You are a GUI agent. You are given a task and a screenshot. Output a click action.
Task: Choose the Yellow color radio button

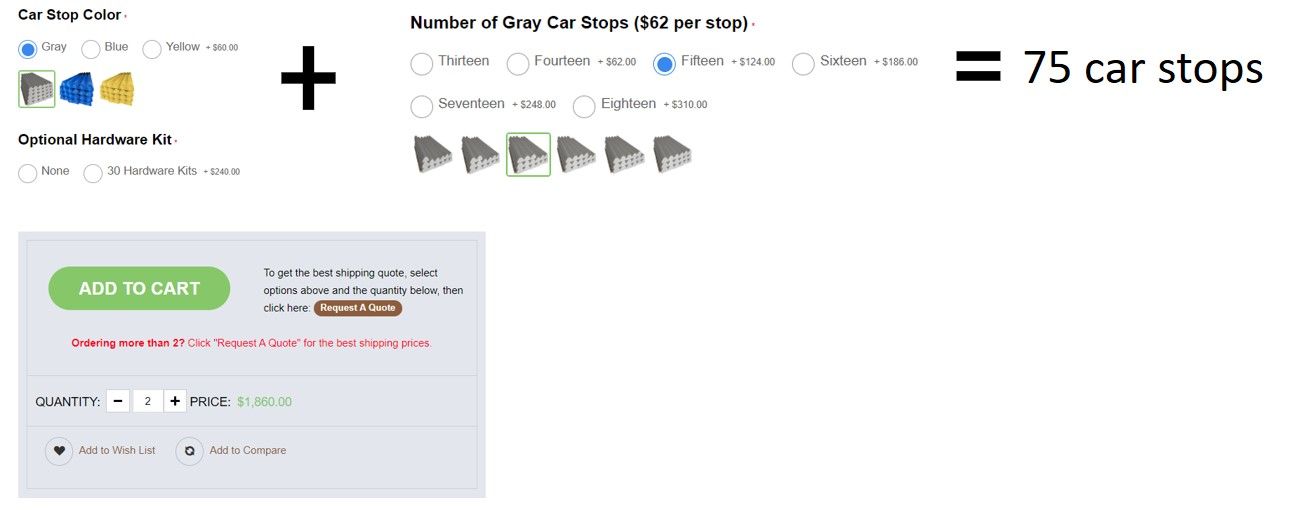pos(152,49)
